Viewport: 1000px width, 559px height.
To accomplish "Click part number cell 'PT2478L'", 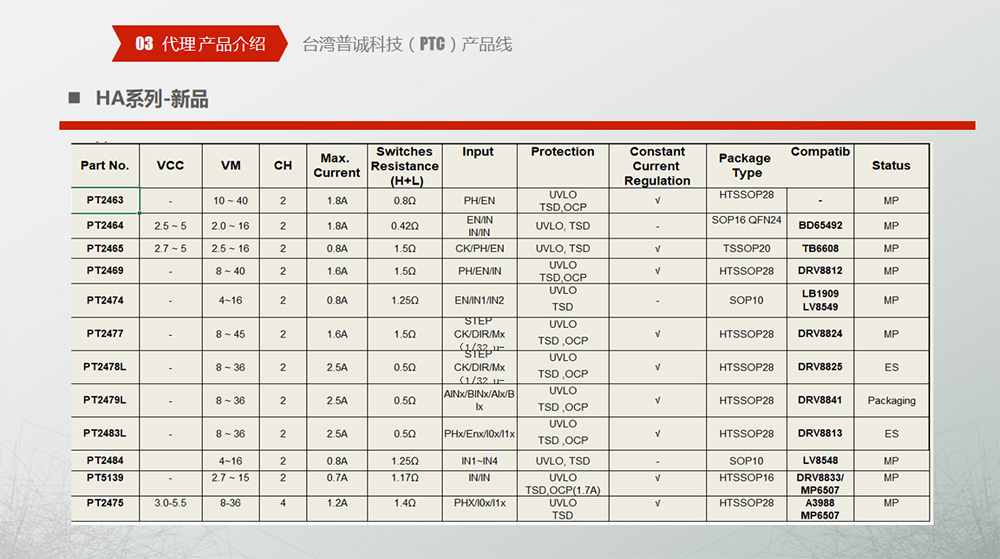I will 105,367.
